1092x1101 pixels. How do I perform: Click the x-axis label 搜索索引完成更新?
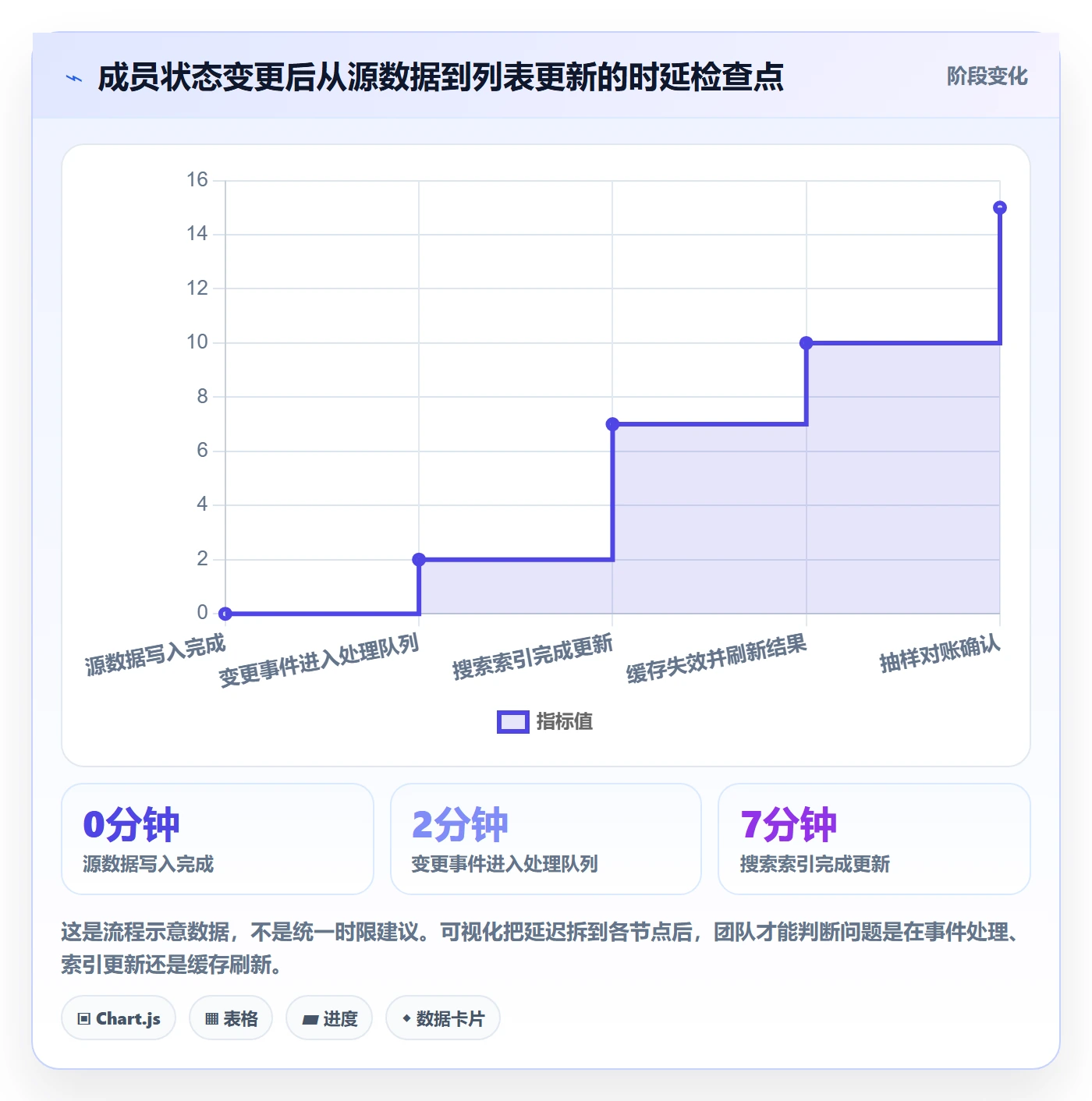click(533, 657)
